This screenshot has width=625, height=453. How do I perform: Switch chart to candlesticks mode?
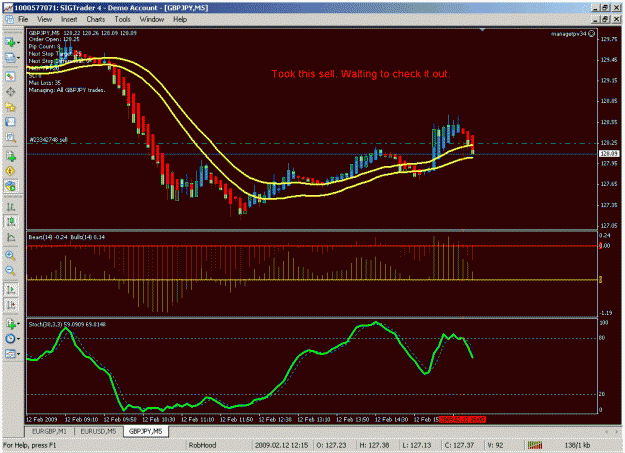pyautogui.click(x=10, y=222)
